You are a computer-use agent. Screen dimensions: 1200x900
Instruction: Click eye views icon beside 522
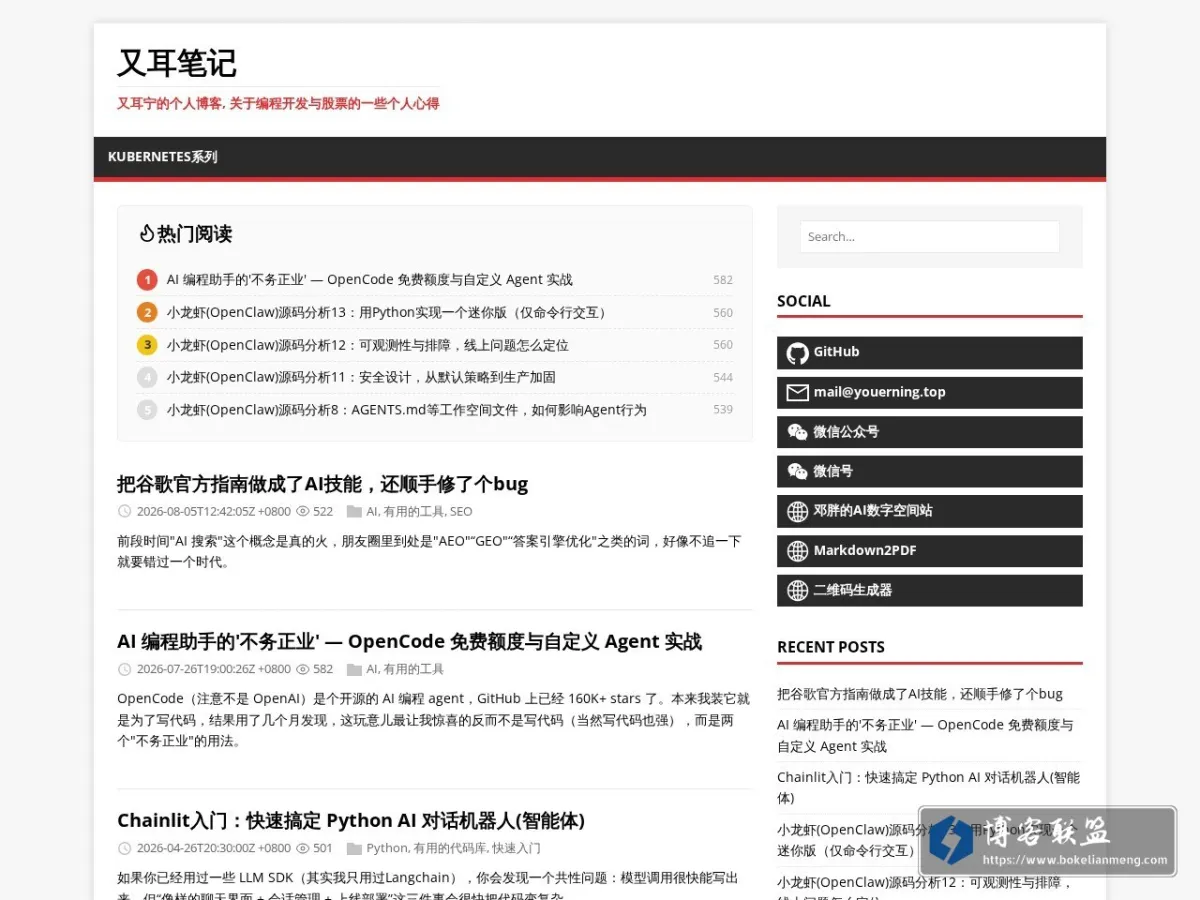[x=303, y=511]
